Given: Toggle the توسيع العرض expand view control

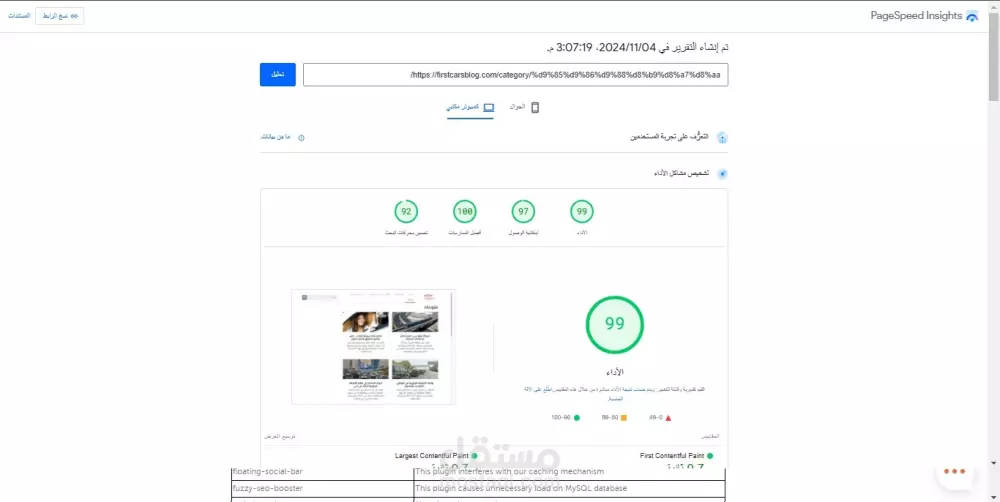Looking at the screenshot, I should tap(280, 437).
